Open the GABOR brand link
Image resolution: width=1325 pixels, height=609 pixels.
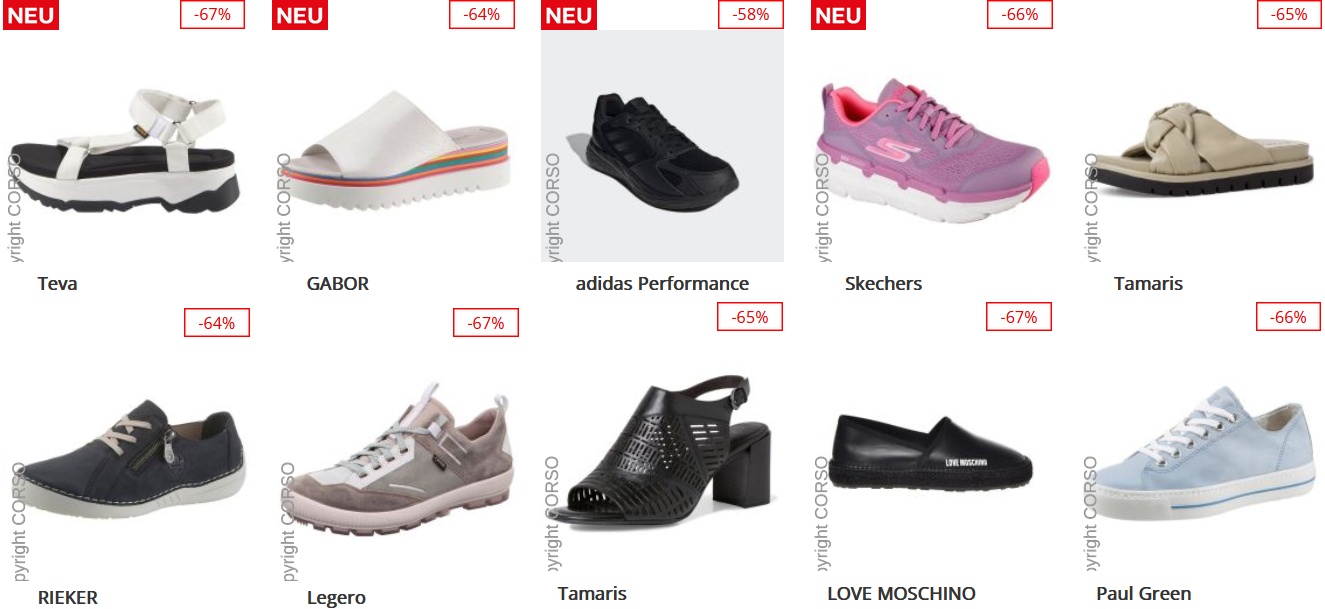[x=338, y=283]
